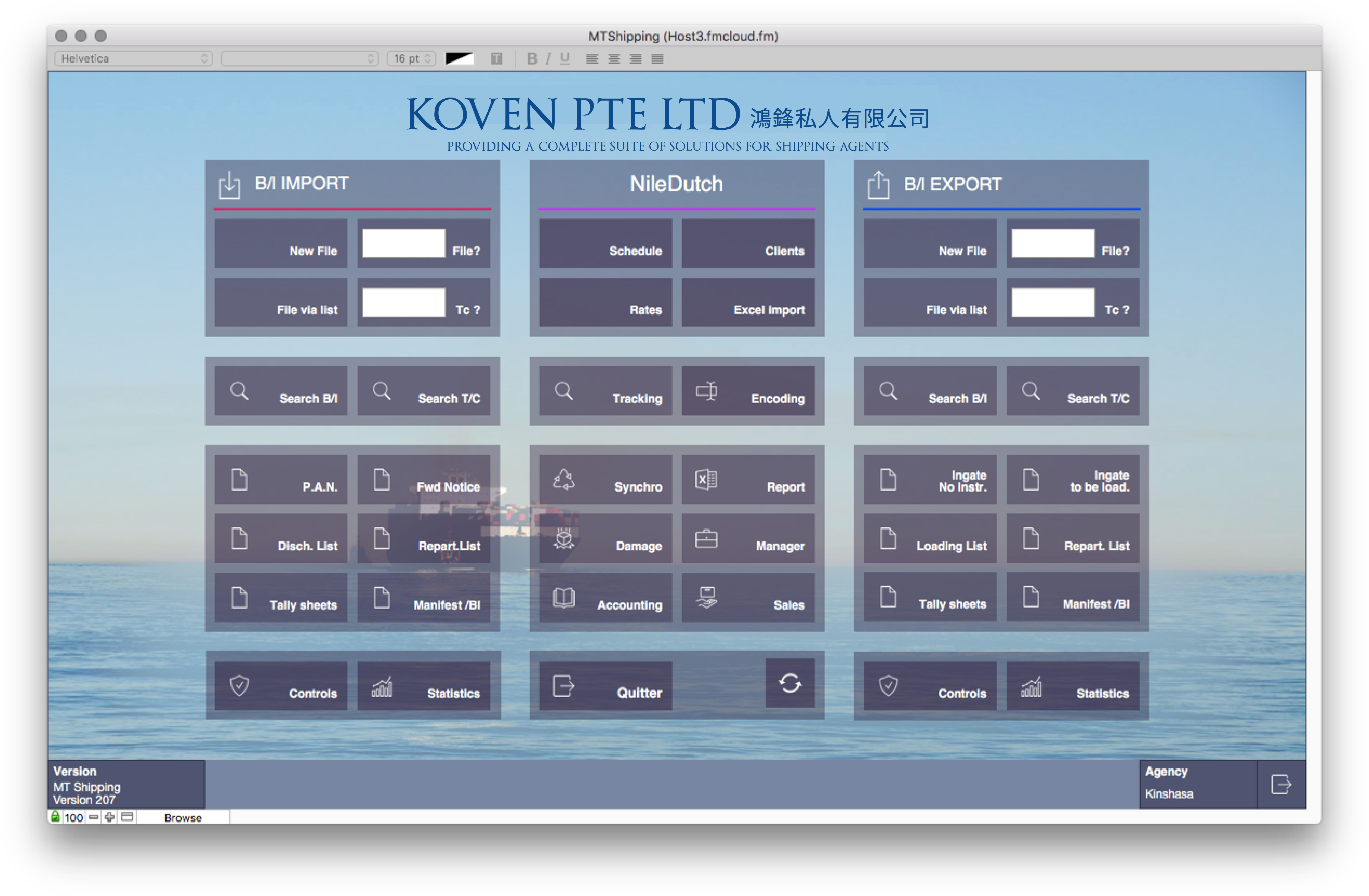Open the empty font style dropdown
Screen dimensions: 1369x896
pyautogui.click(x=299, y=59)
